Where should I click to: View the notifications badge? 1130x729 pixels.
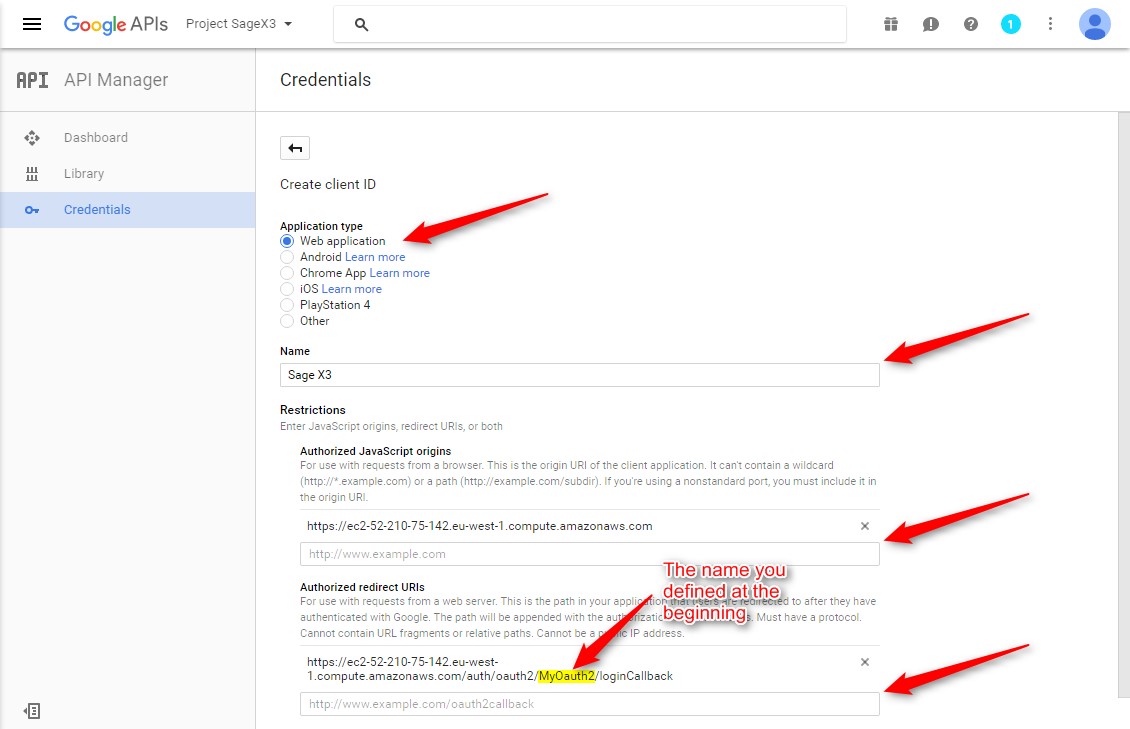click(1011, 24)
